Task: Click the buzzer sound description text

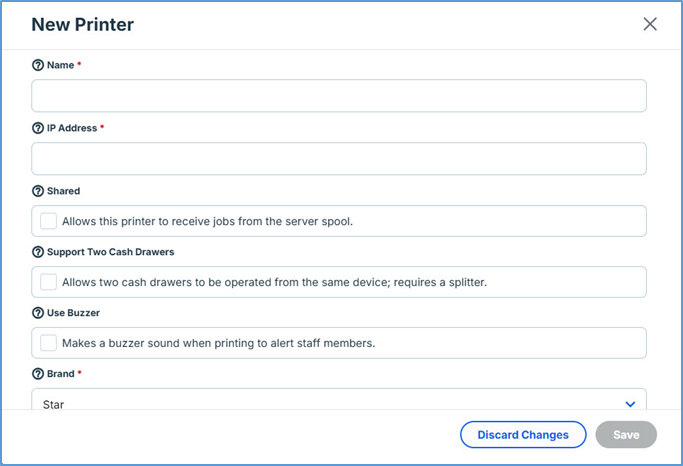Action: pyautogui.click(x=218, y=343)
